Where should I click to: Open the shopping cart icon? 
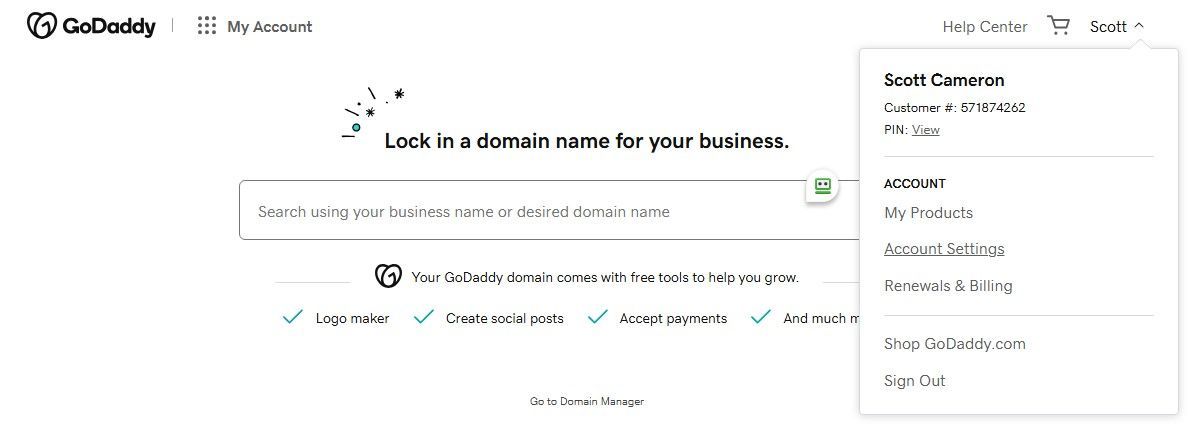[1058, 26]
